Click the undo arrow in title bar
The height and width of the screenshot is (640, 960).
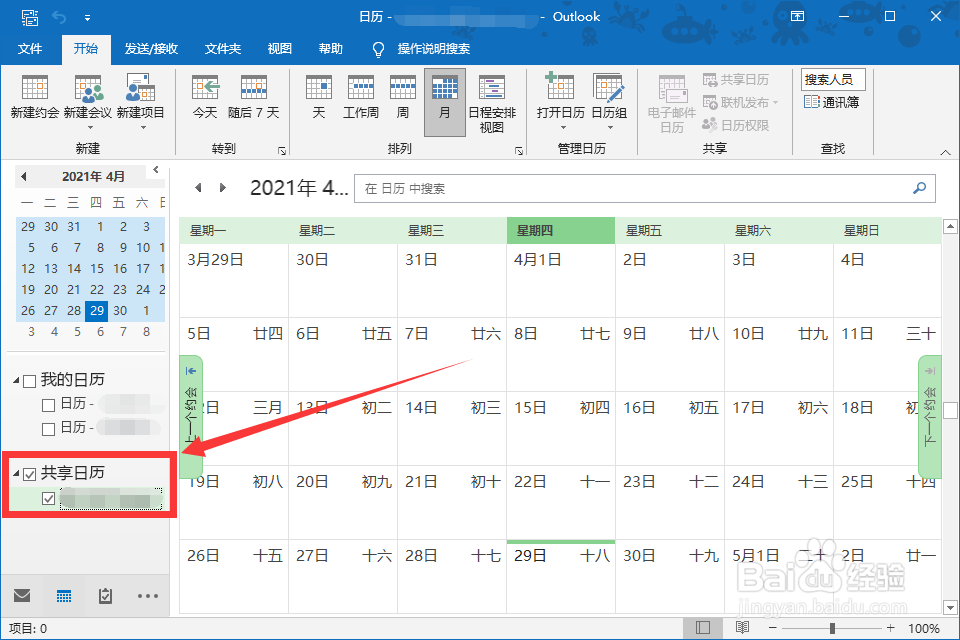[59, 17]
